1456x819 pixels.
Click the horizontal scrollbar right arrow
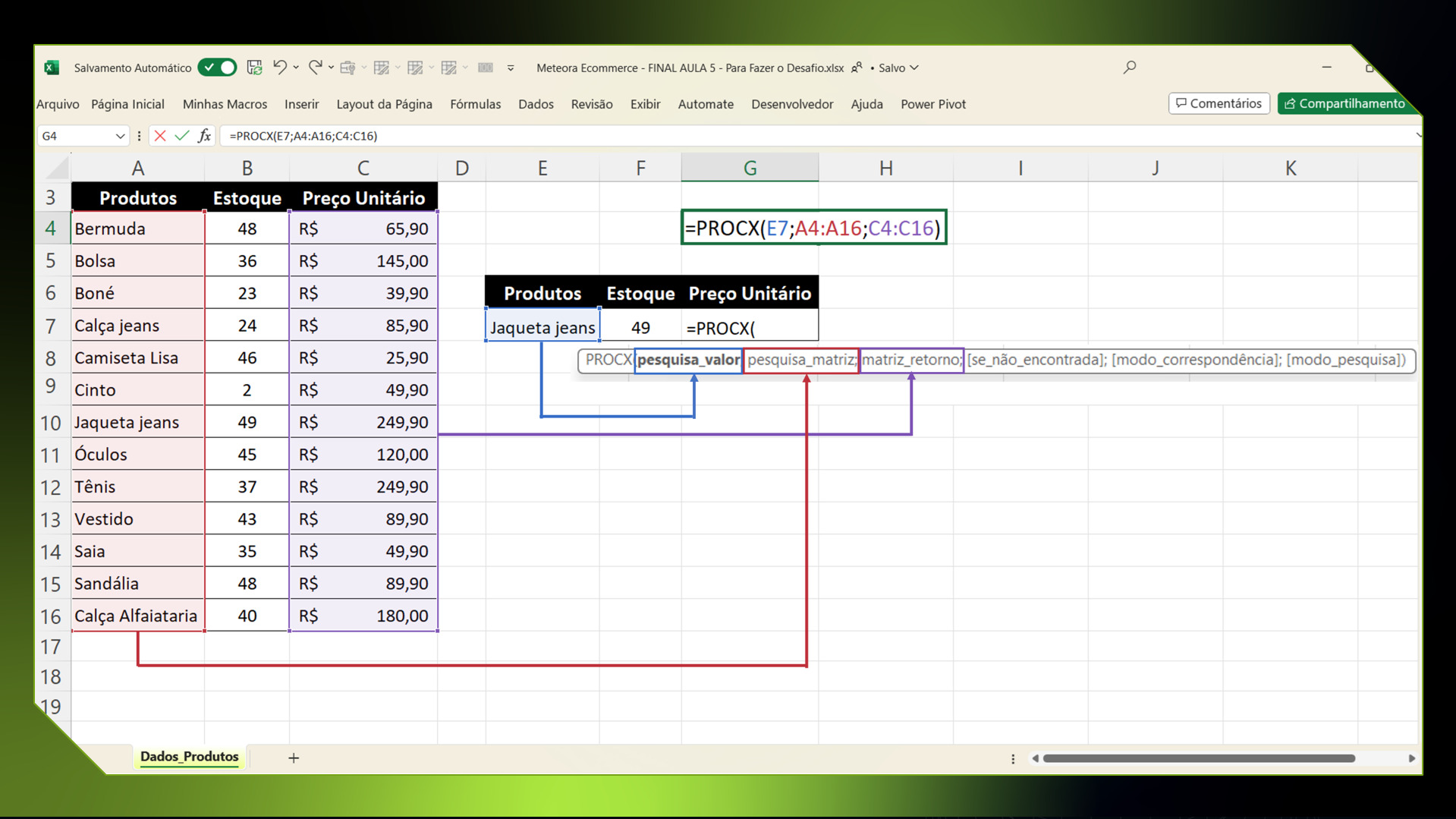click(x=1411, y=758)
